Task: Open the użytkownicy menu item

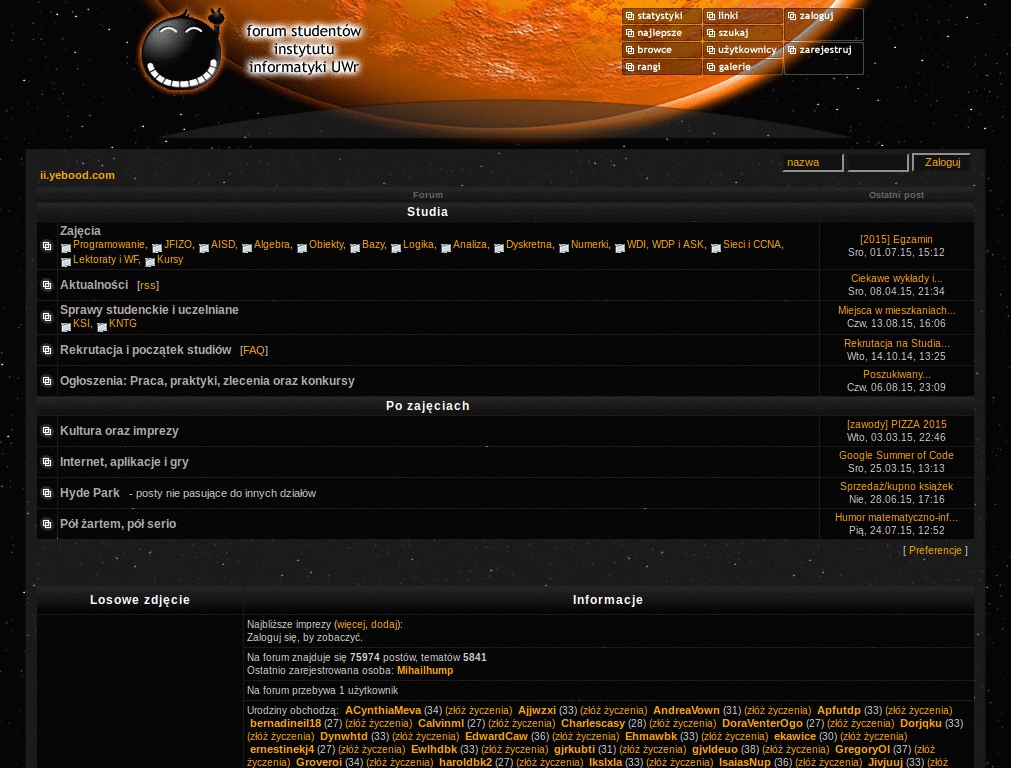Action: (x=743, y=50)
